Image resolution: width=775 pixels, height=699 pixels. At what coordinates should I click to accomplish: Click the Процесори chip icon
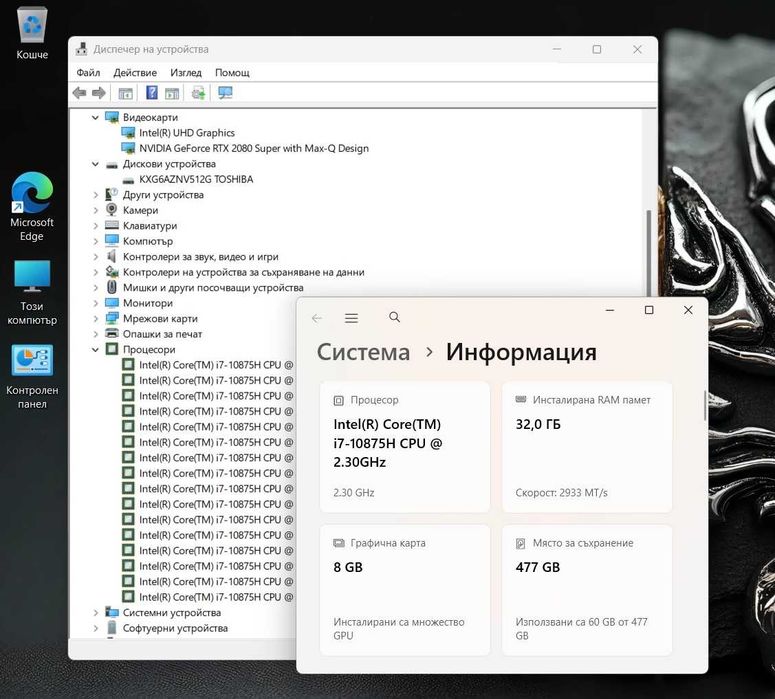click(x=112, y=350)
